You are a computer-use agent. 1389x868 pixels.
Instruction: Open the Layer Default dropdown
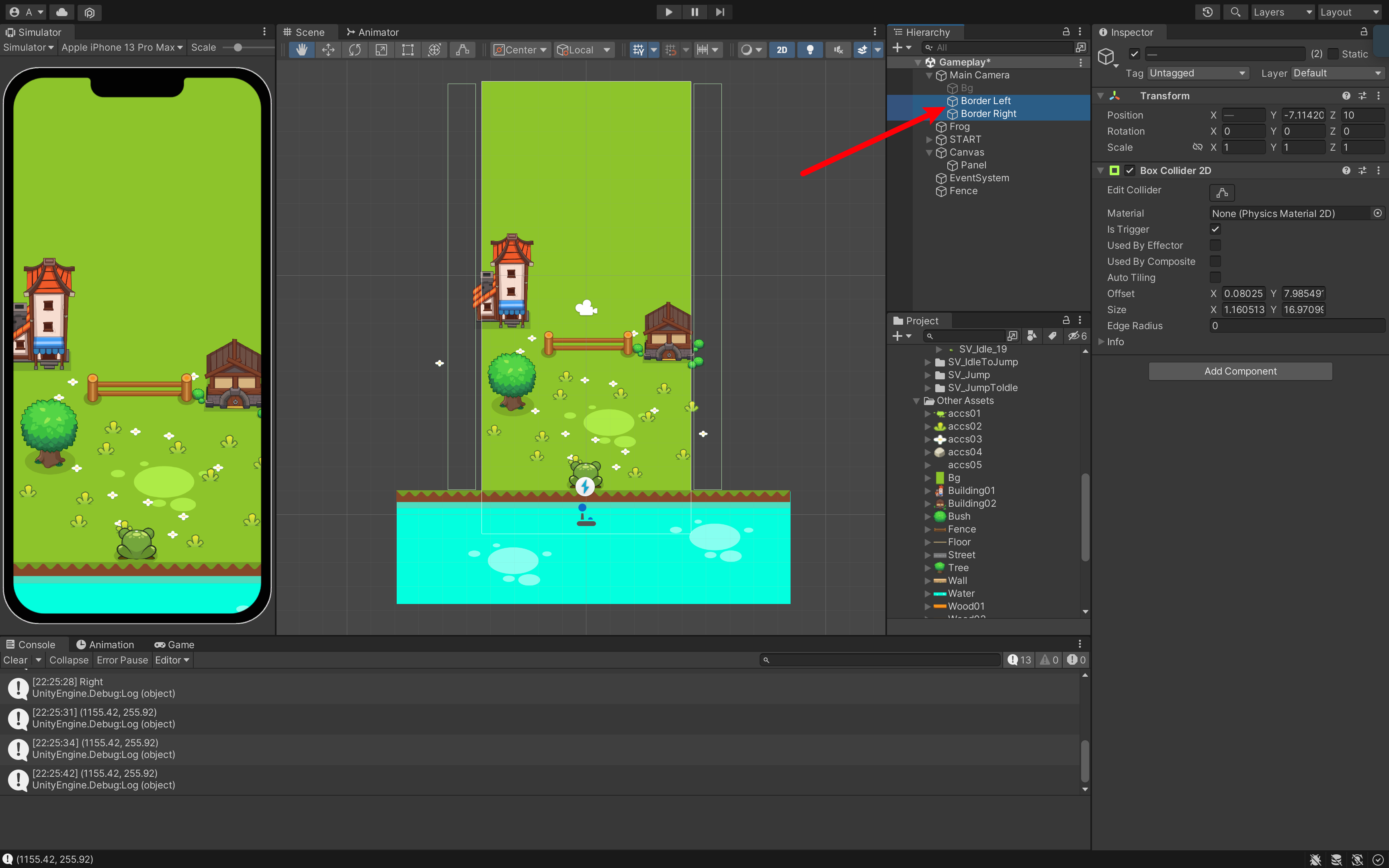[1338, 73]
